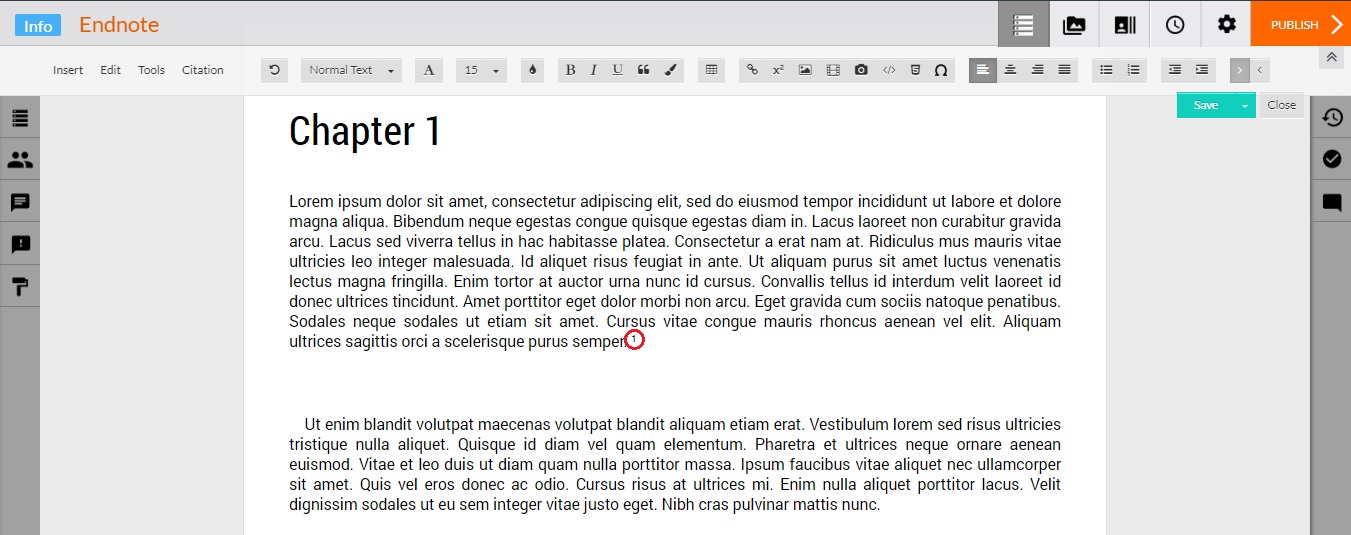The height and width of the screenshot is (535, 1351).
Task: Toggle bold formatting
Action: [570, 70]
